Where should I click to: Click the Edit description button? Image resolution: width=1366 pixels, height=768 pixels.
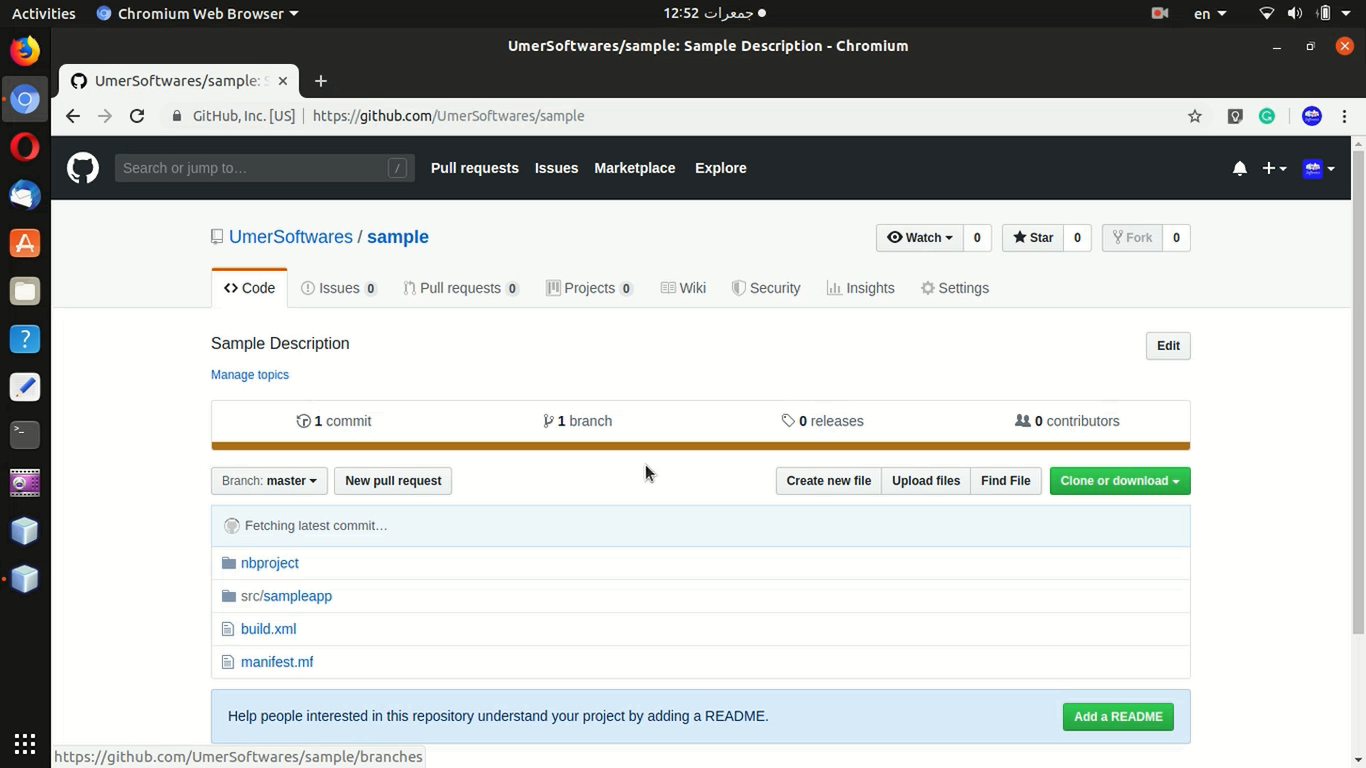pos(1168,346)
